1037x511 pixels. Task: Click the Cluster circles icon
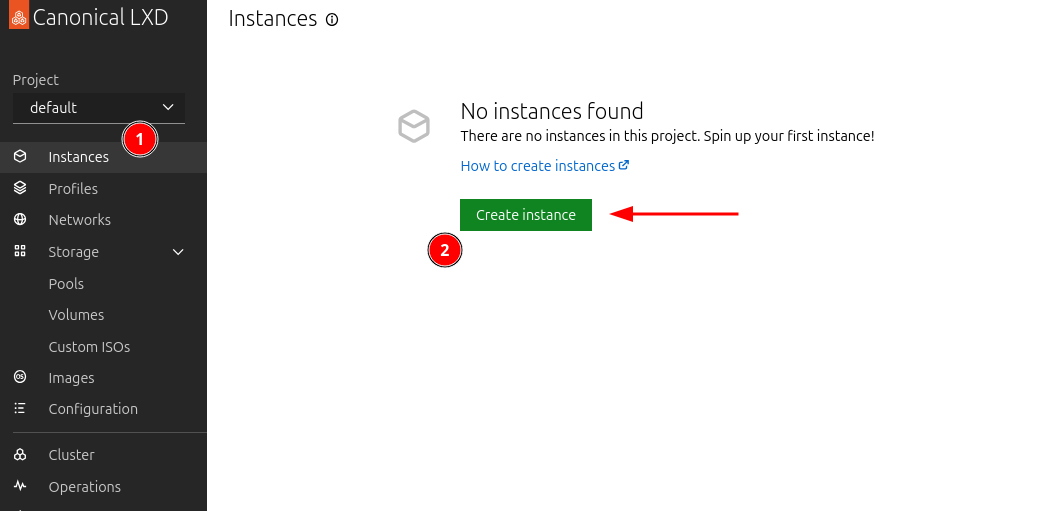pyautogui.click(x=20, y=455)
